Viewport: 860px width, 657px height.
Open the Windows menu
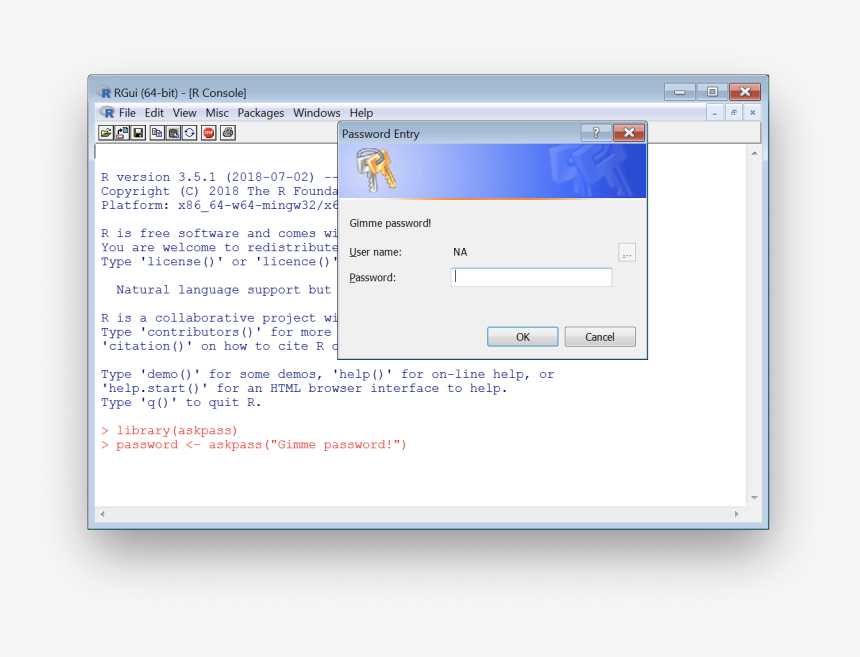point(316,113)
